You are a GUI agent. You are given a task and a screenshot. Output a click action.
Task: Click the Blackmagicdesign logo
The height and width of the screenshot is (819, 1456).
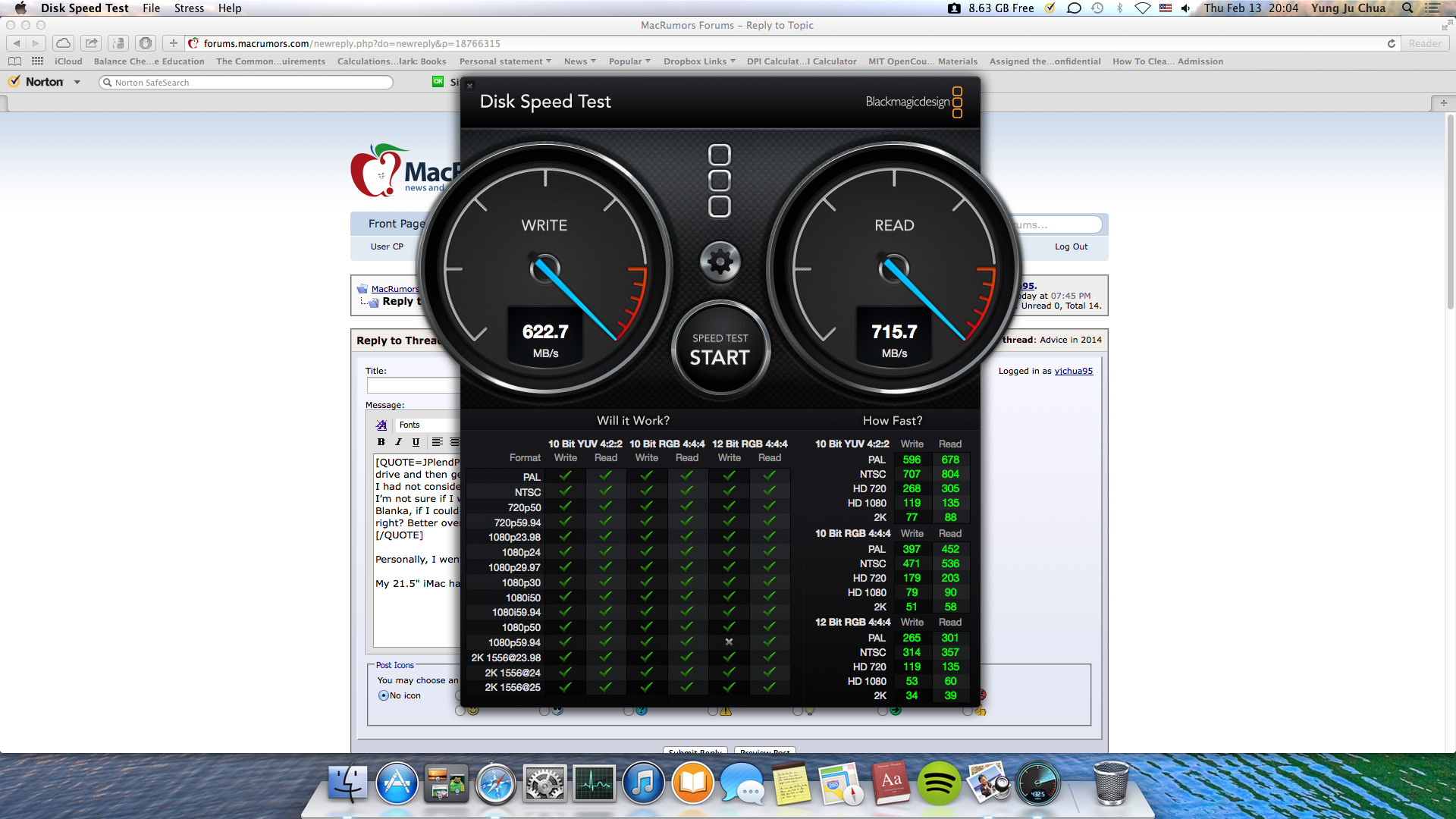point(914,102)
